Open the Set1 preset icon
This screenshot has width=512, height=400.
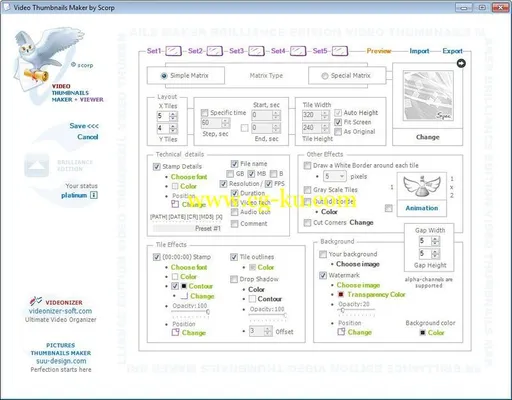[174, 51]
